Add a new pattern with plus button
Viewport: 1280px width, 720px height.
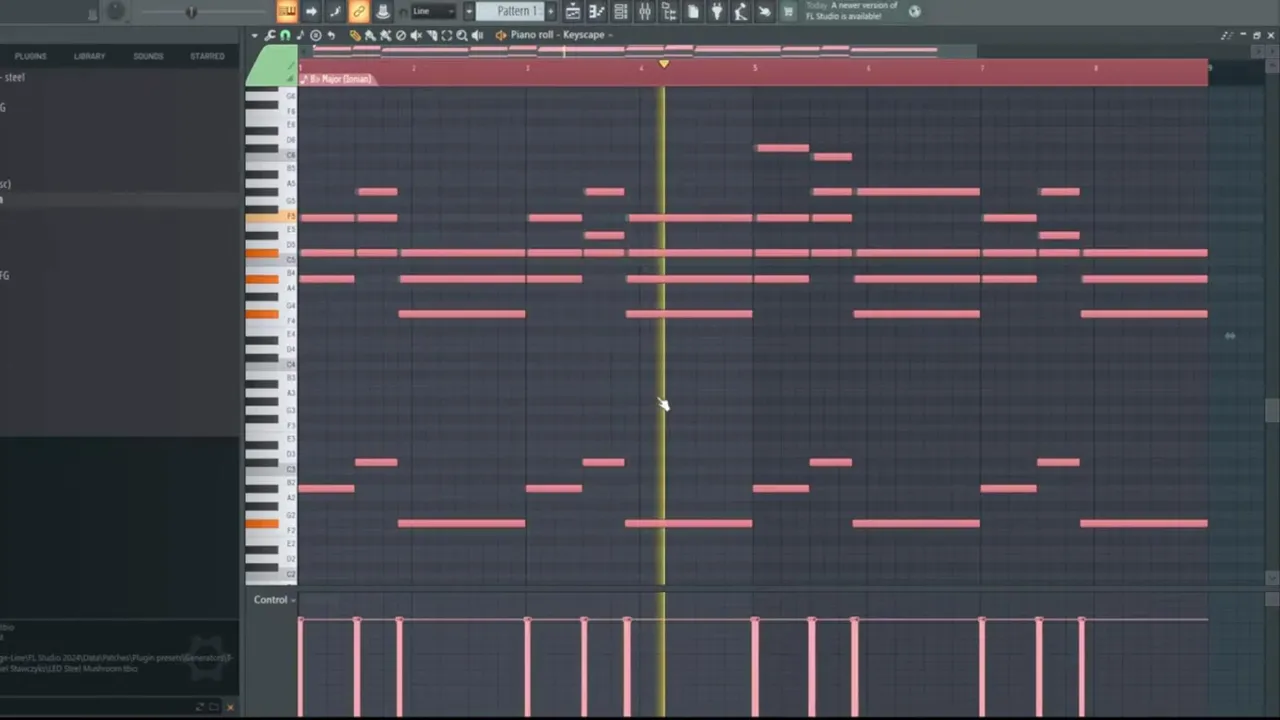pos(550,11)
